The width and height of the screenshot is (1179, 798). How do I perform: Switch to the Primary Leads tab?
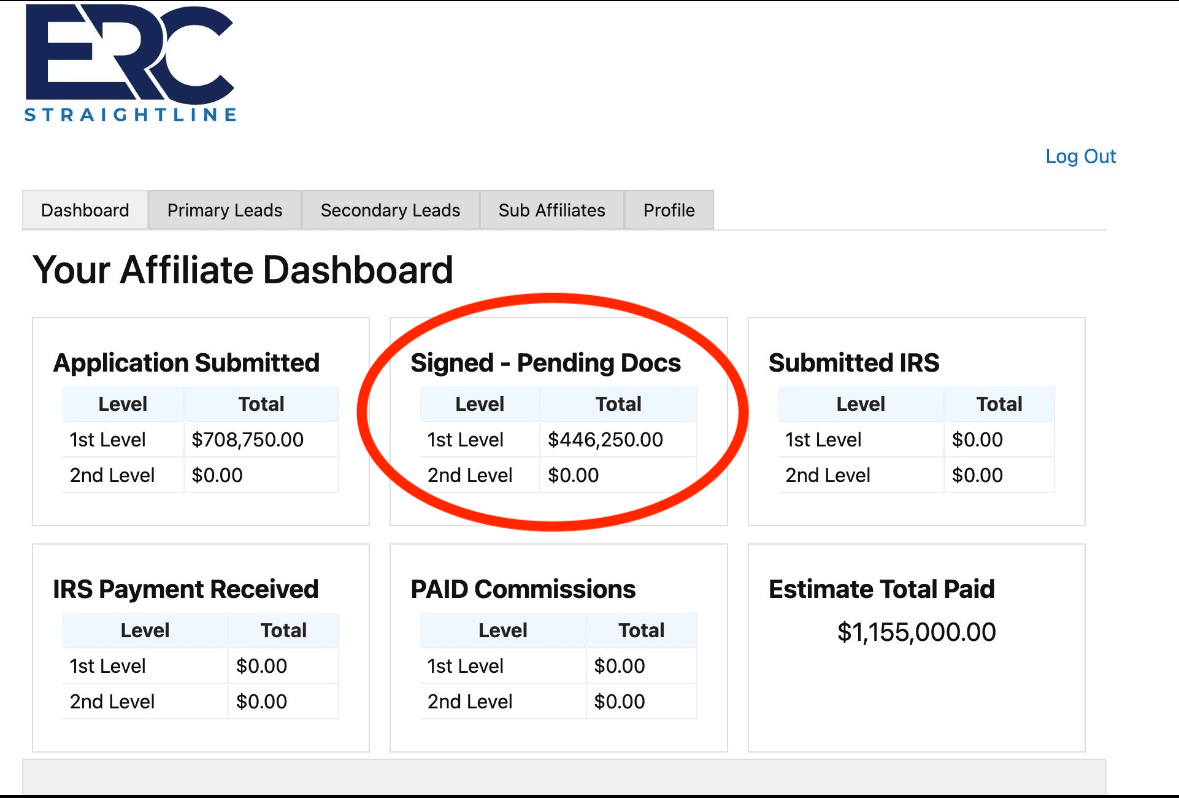coord(224,210)
